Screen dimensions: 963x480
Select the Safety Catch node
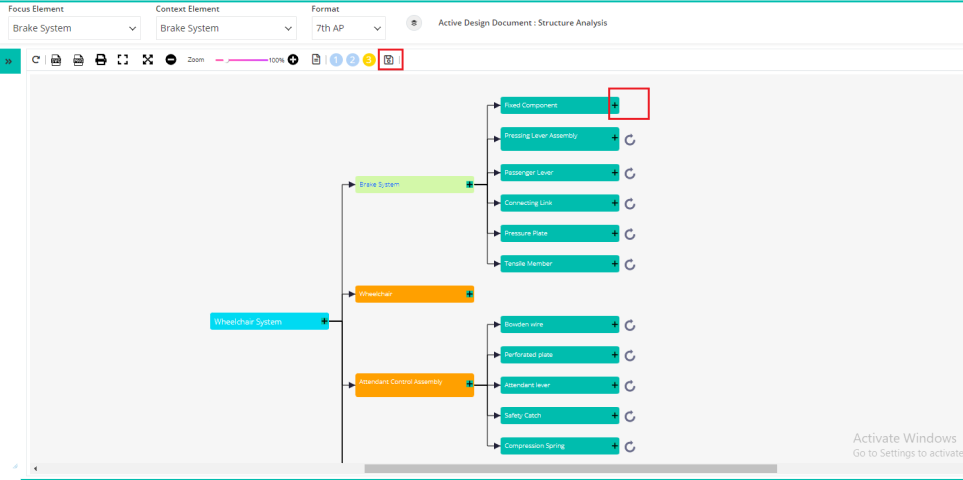[559, 416]
